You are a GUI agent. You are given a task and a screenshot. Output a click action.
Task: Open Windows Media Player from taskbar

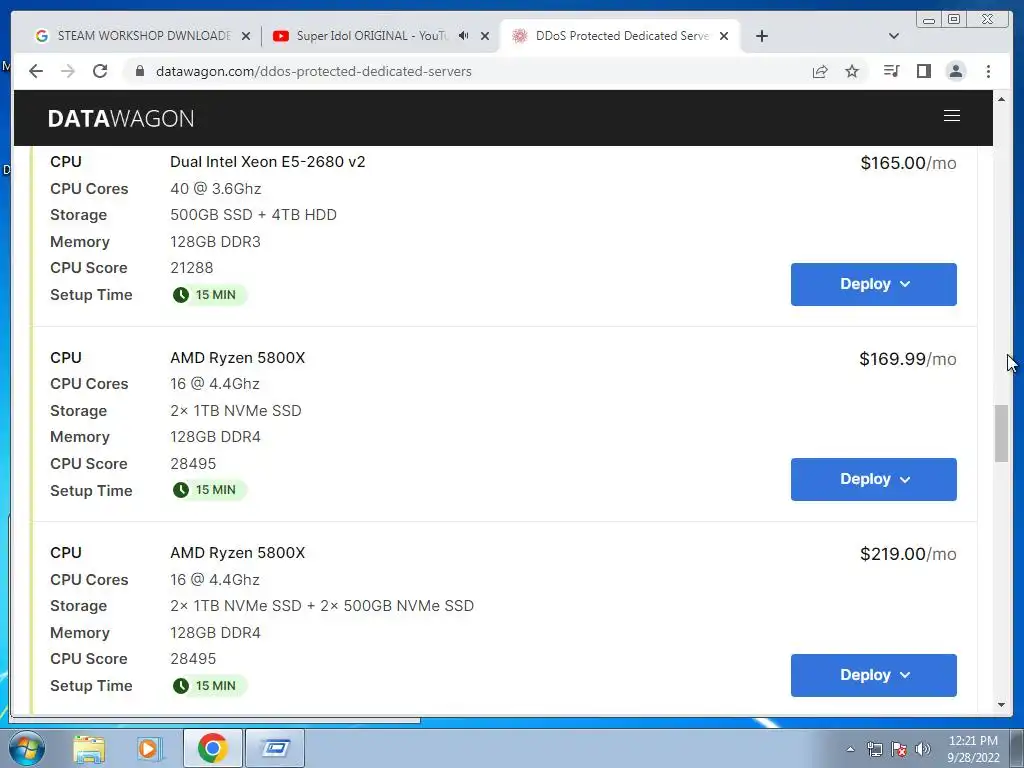point(149,748)
